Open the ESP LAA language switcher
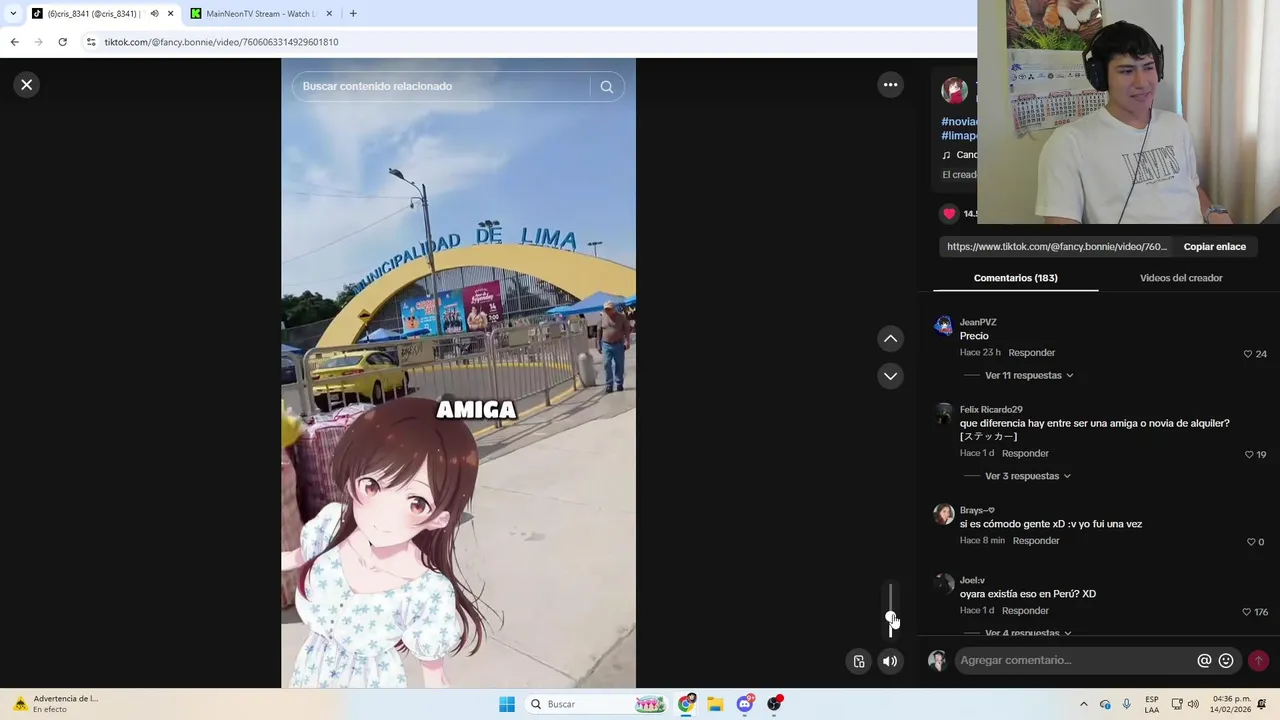The width and height of the screenshot is (1280, 720). pyautogui.click(x=1152, y=704)
